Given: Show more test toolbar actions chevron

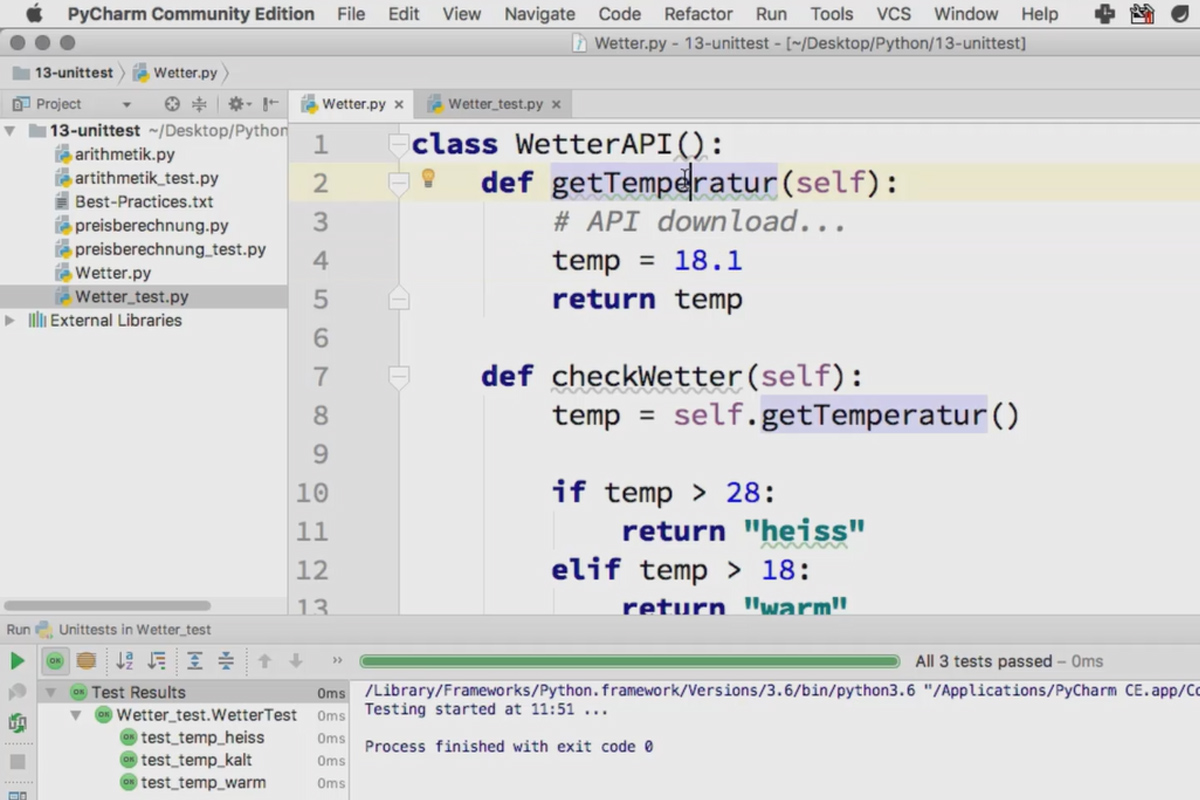Looking at the screenshot, I should pyautogui.click(x=337, y=661).
